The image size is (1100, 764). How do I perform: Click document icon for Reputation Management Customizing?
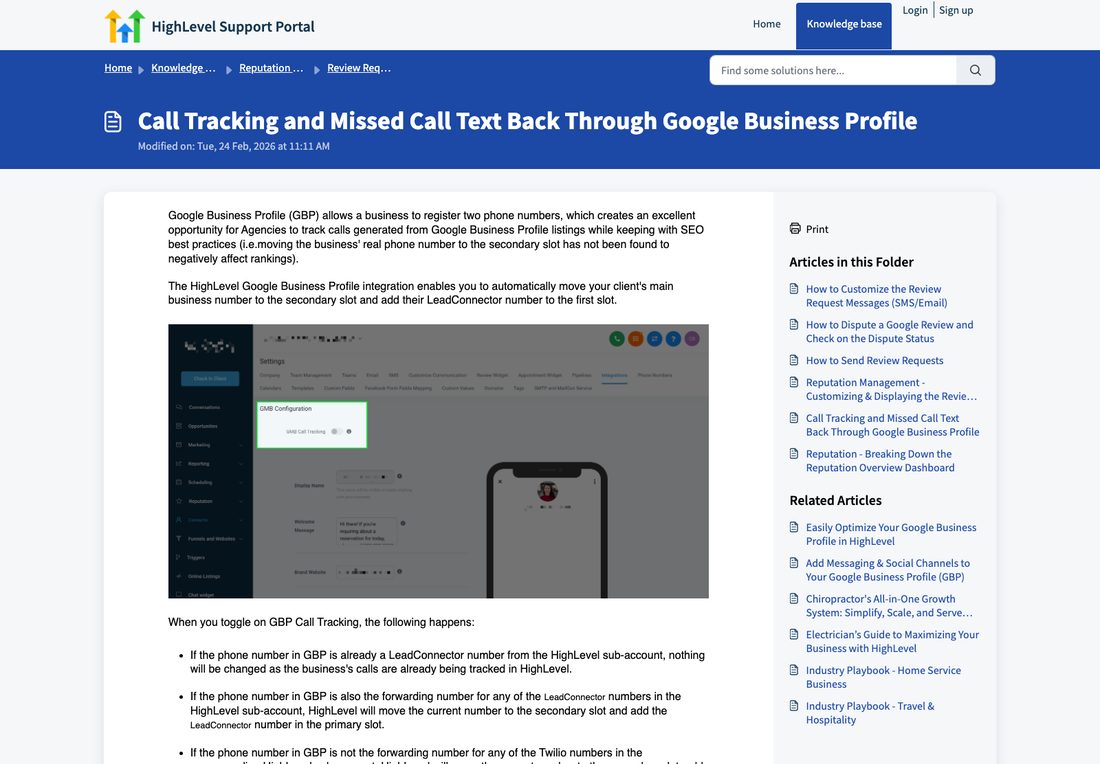point(794,382)
